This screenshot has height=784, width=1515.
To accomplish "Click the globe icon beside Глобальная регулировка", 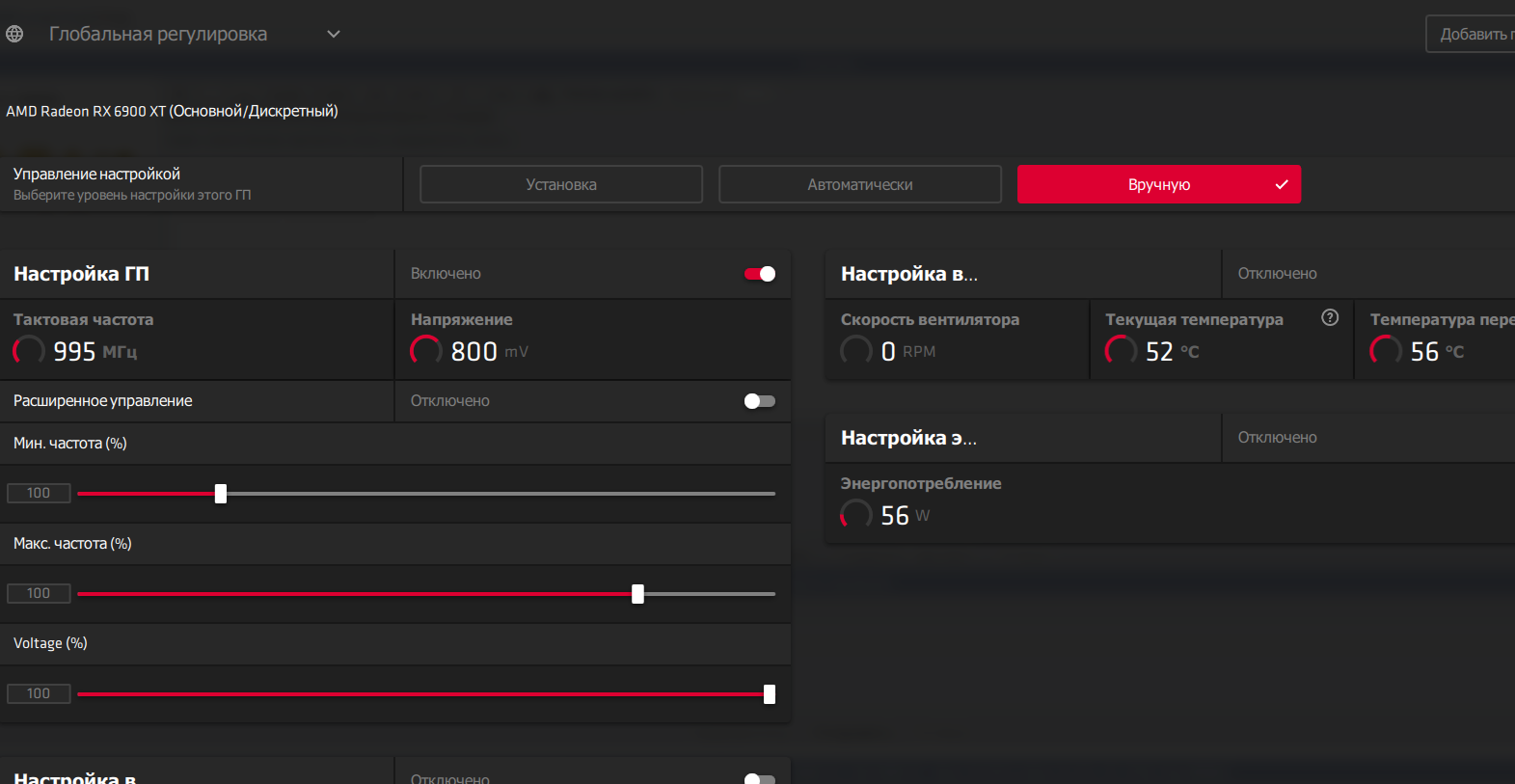I will pyautogui.click(x=14, y=34).
